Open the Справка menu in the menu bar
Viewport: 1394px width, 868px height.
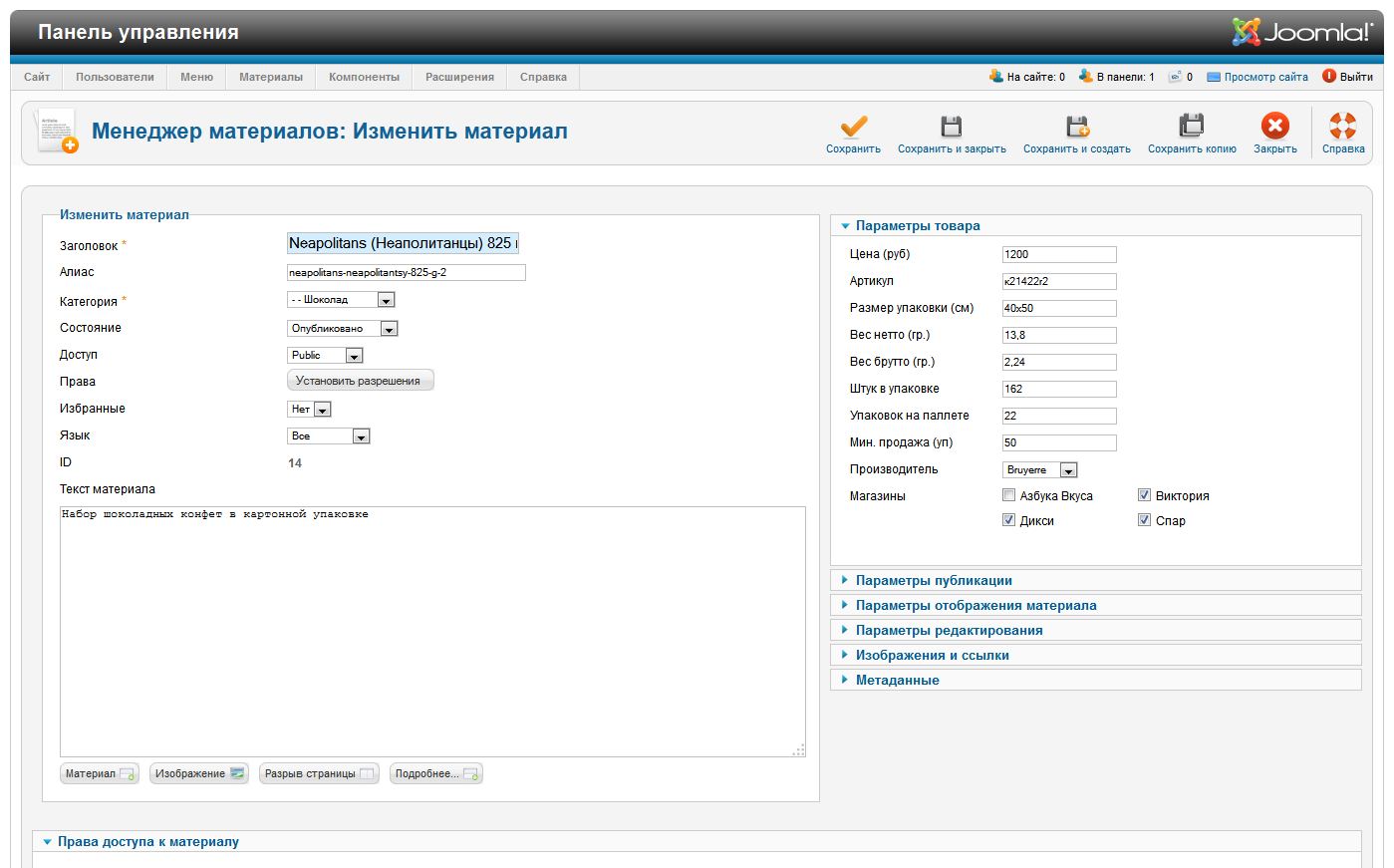[x=543, y=77]
